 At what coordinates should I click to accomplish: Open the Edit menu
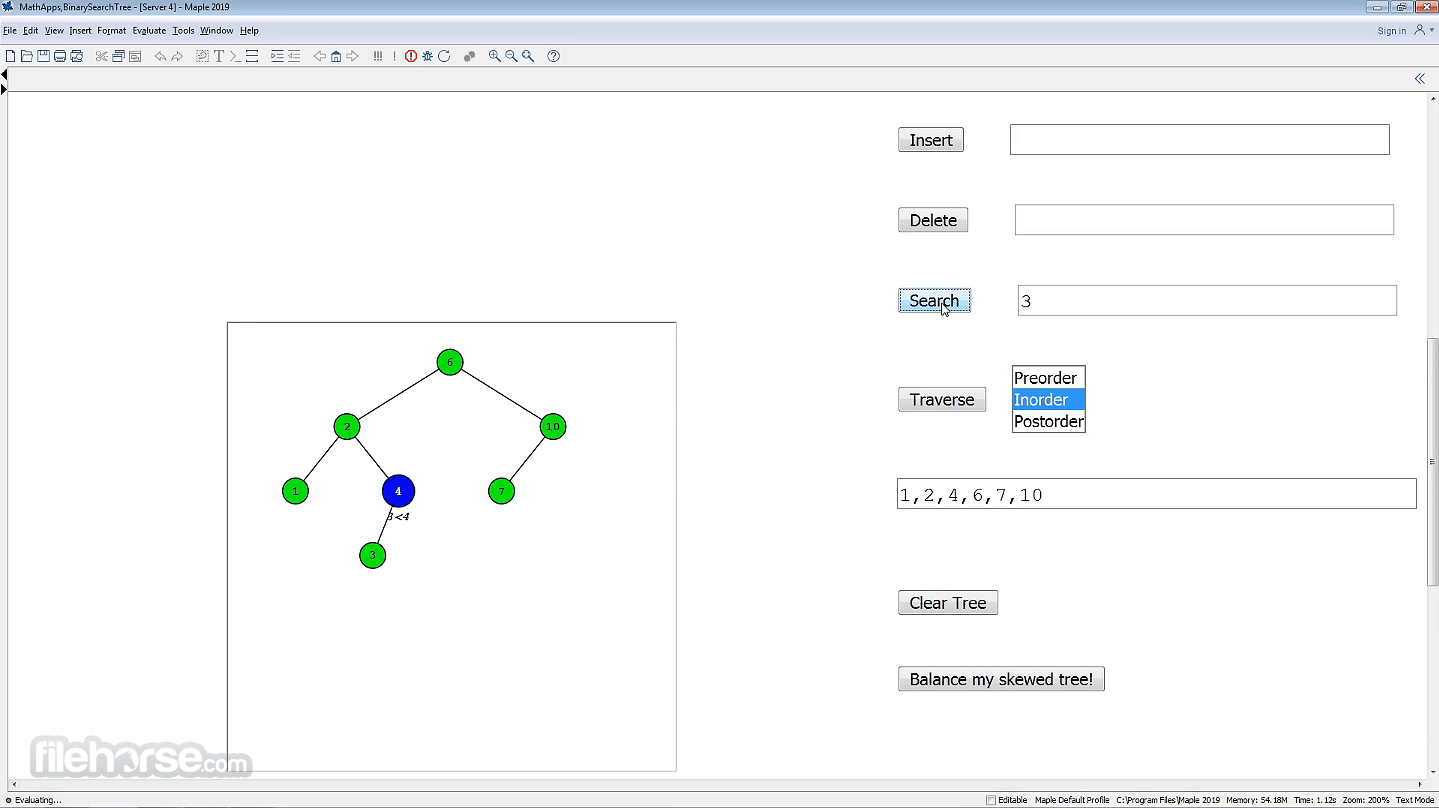31,31
